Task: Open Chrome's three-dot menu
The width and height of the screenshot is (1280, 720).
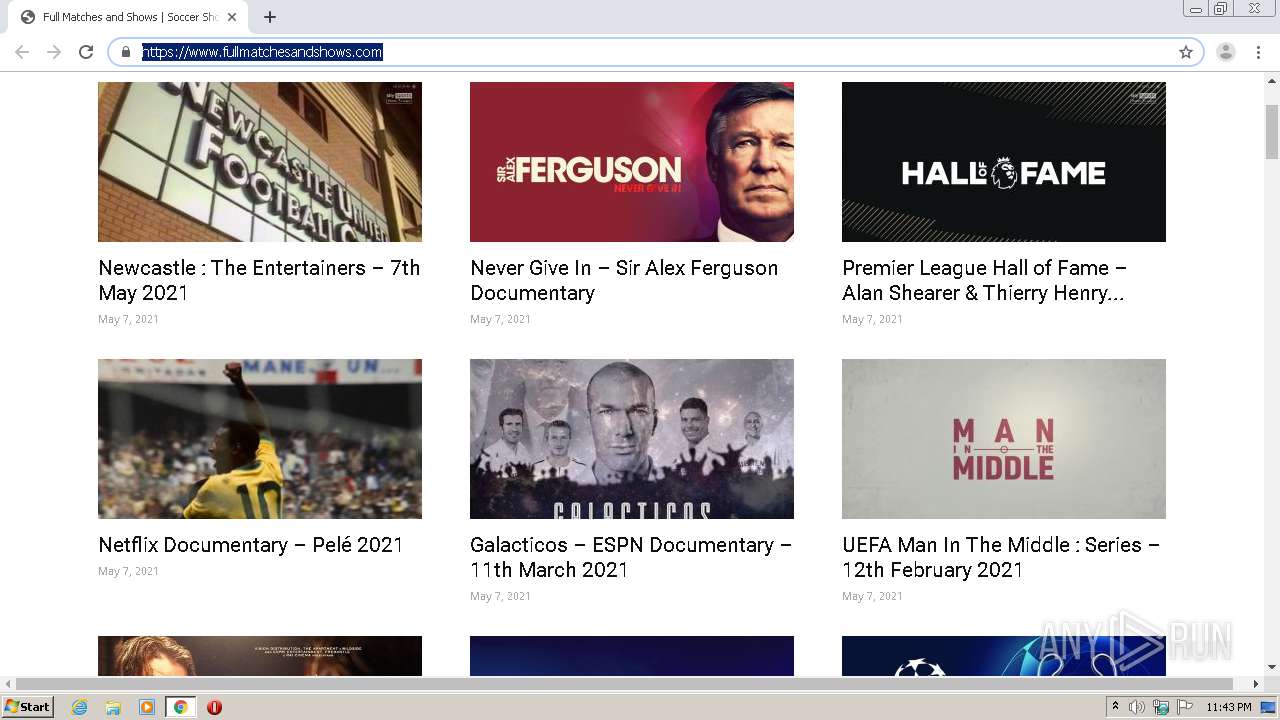Action: pyautogui.click(x=1258, y=52)
